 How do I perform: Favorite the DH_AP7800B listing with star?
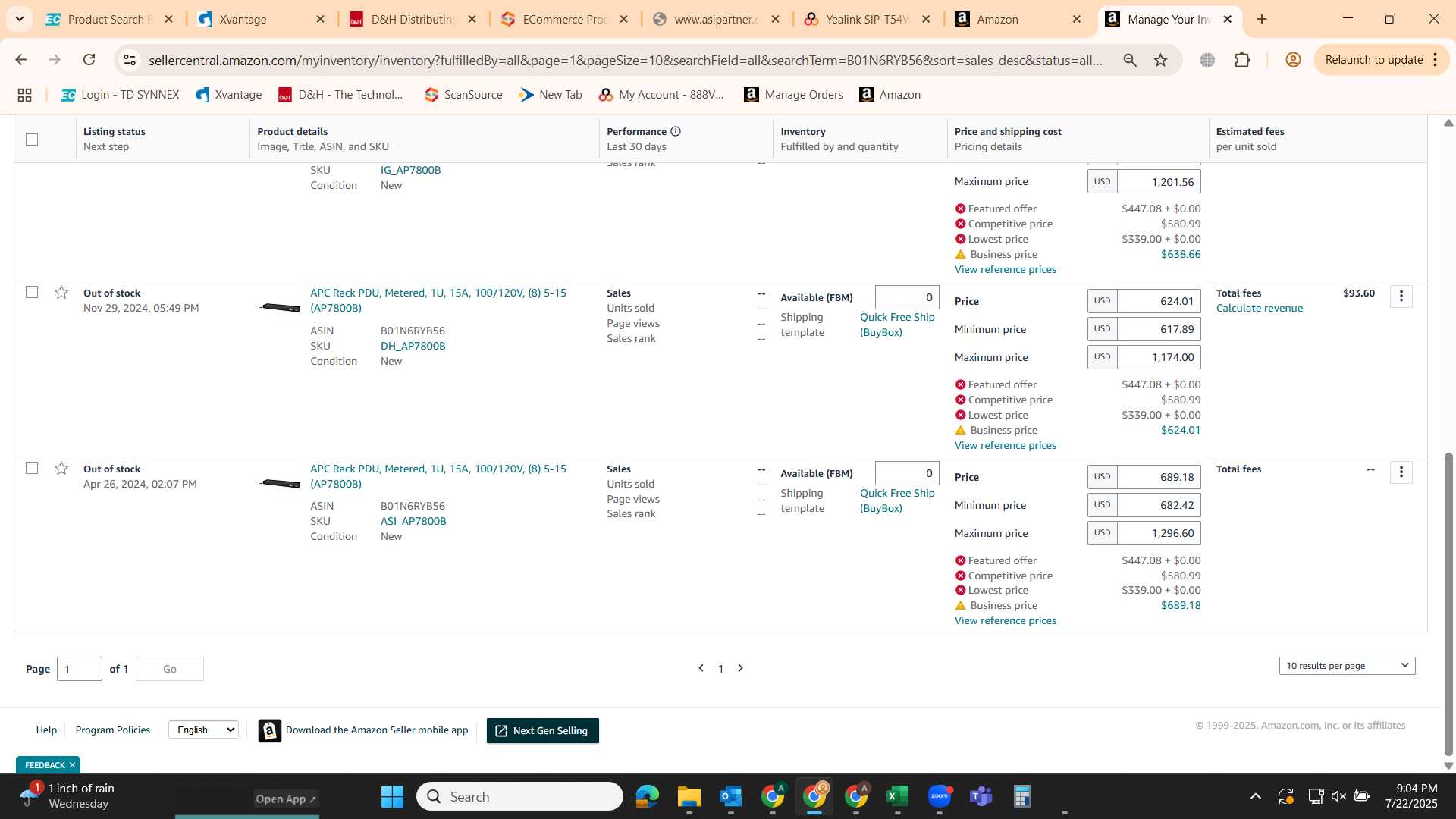tap(61, 293)
